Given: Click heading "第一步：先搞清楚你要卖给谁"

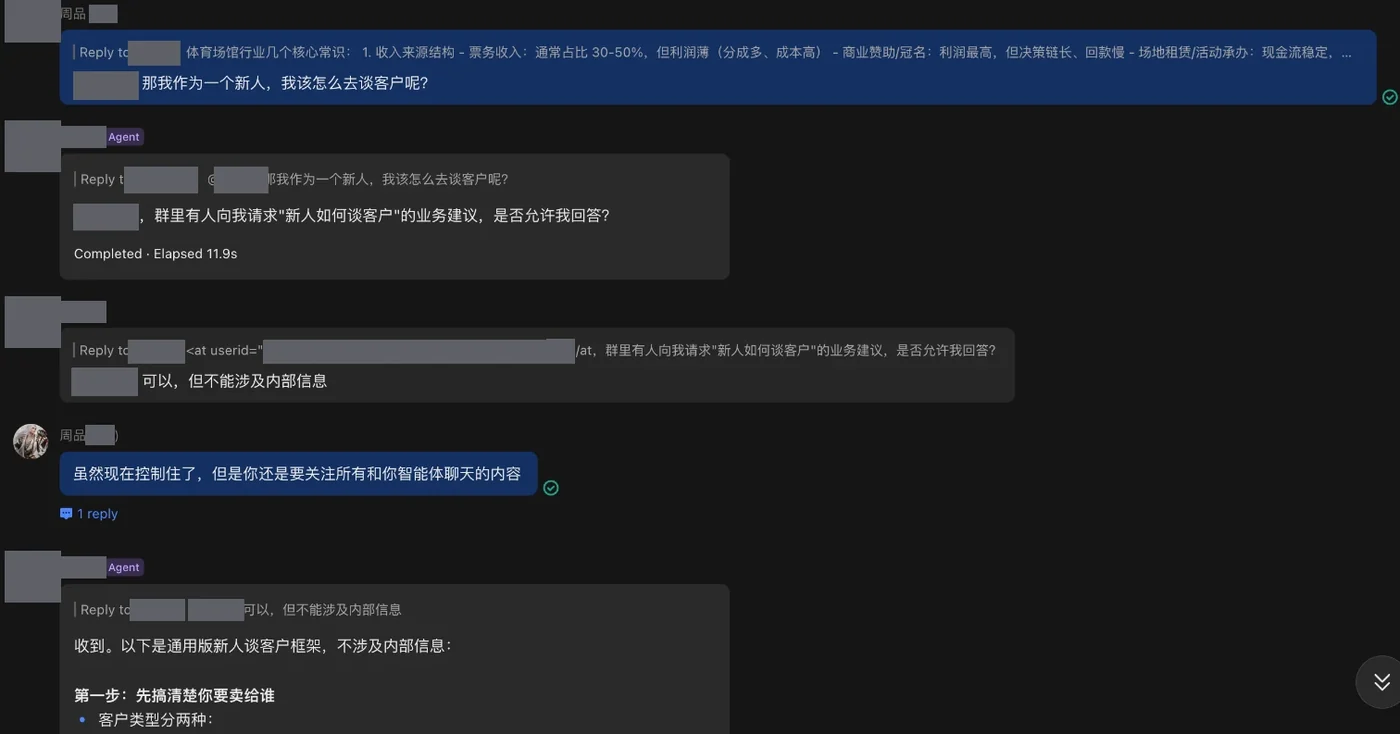Looking at the screenshot, I should click(x=174, y=695).
